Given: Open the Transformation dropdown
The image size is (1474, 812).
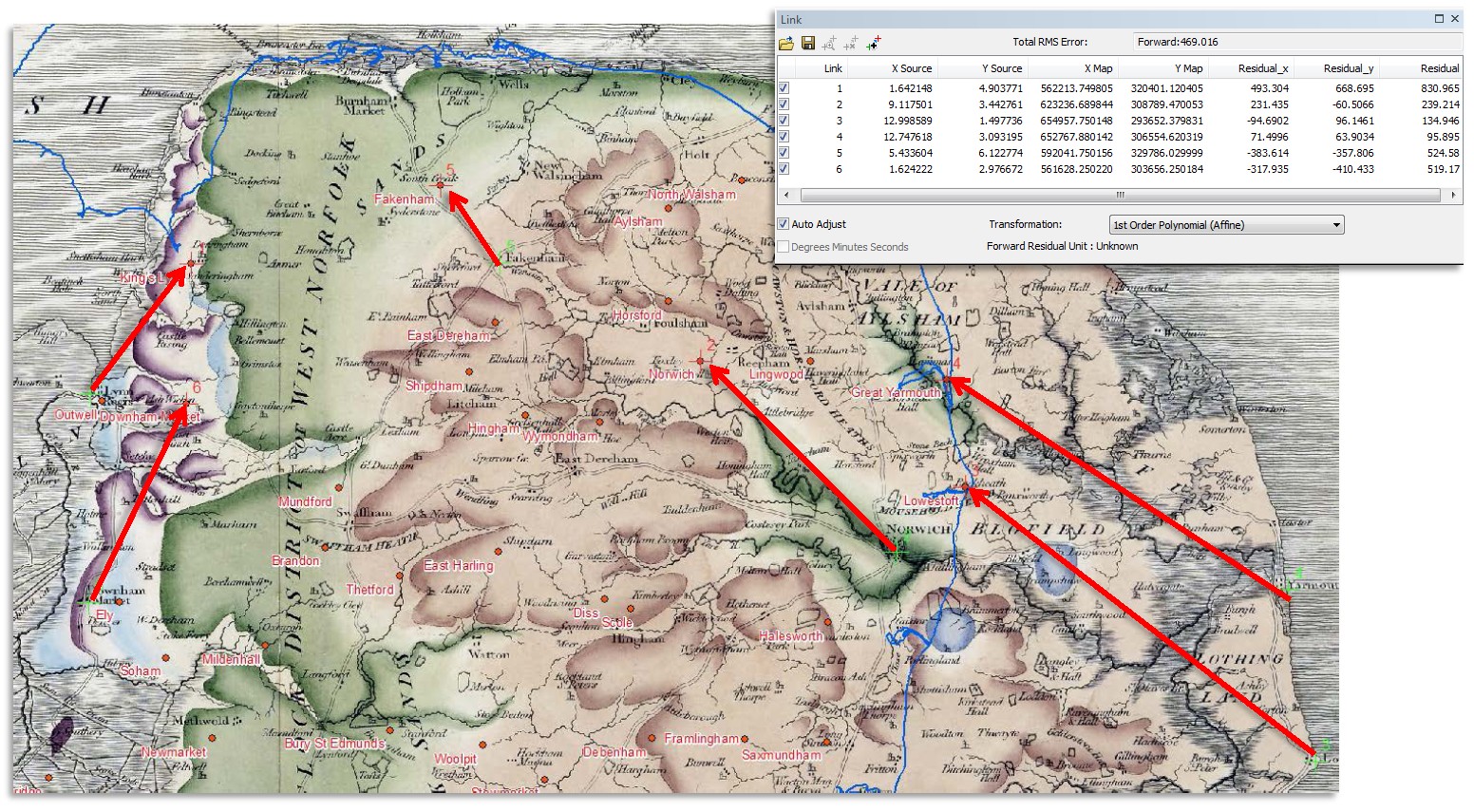Looking at the screenshot, I should 1226,225.
